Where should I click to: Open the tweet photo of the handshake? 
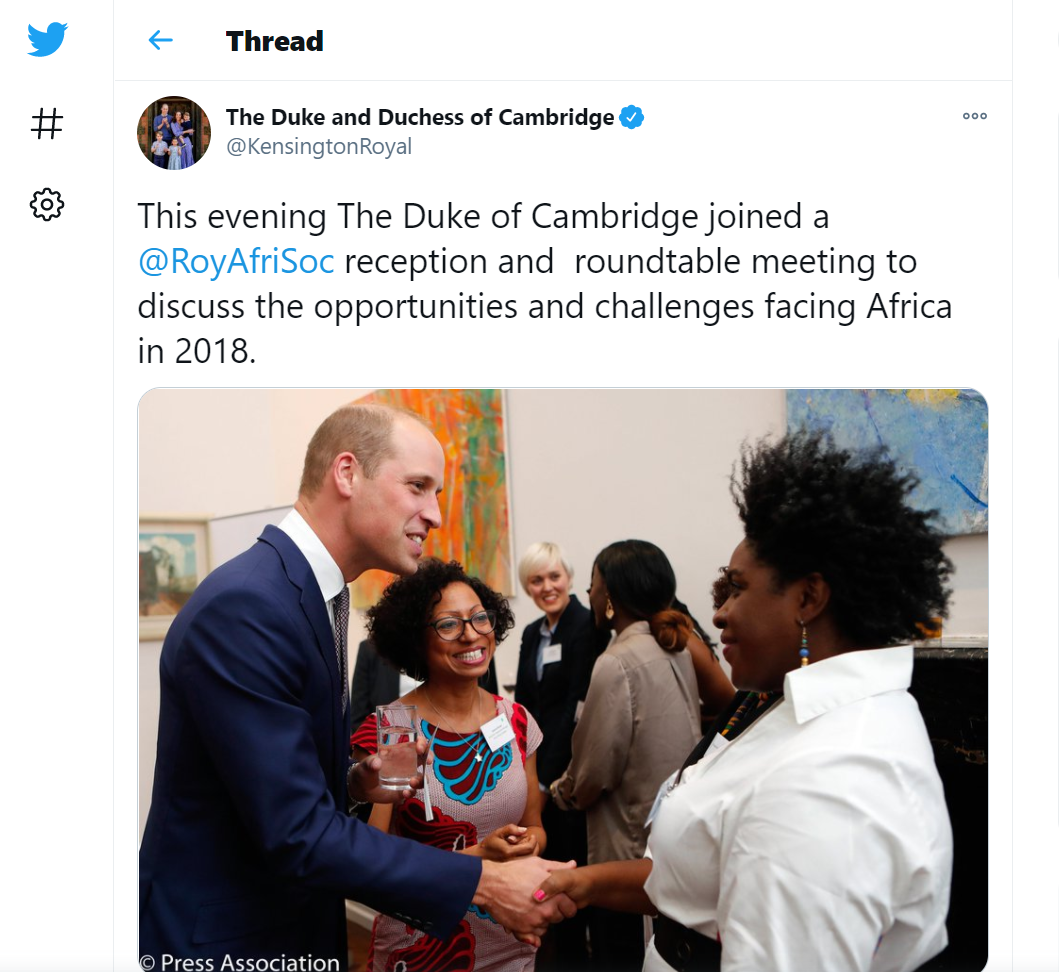click(563, 680)
